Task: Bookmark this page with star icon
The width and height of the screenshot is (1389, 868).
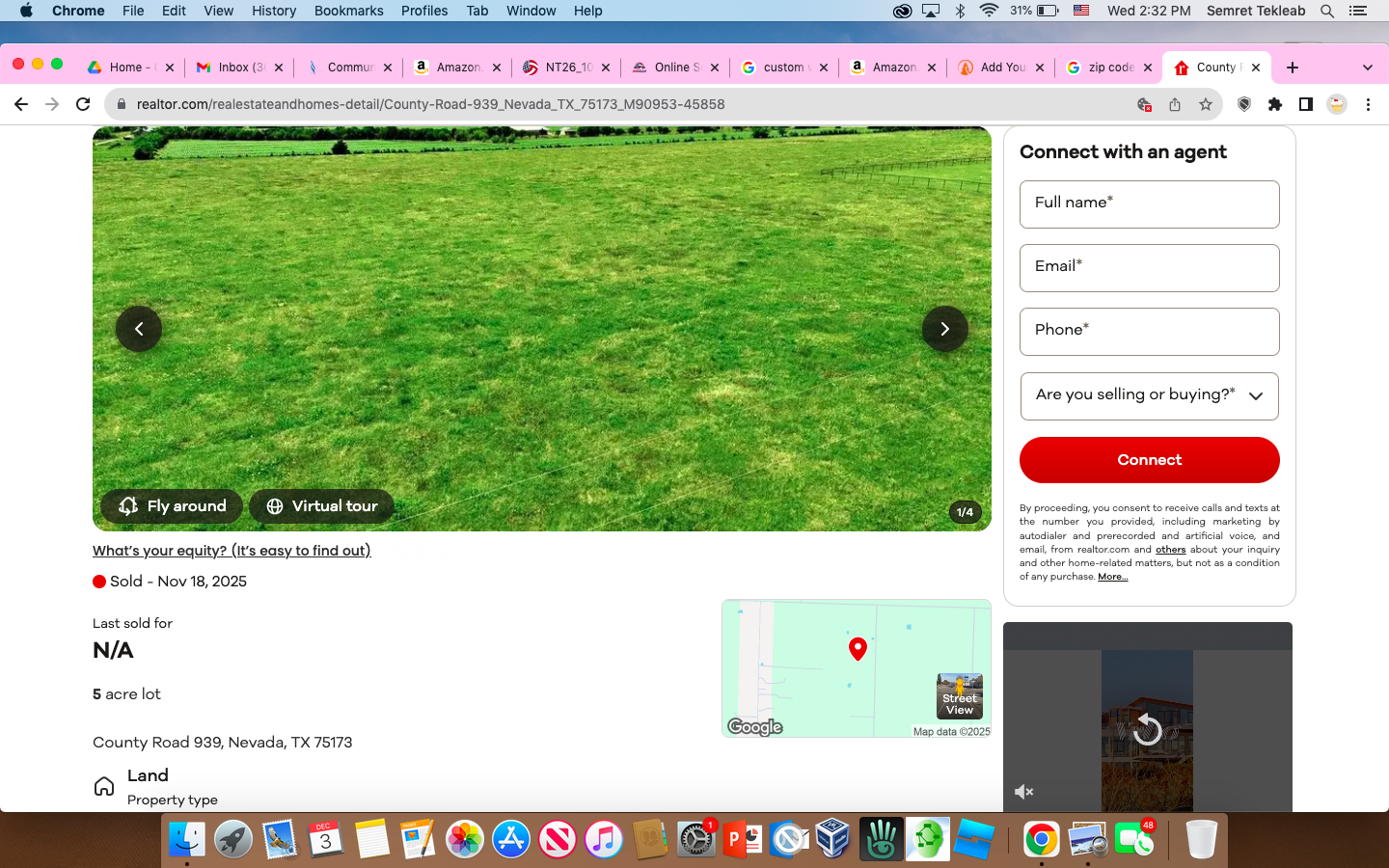Action: click(x=1206, y=104)
